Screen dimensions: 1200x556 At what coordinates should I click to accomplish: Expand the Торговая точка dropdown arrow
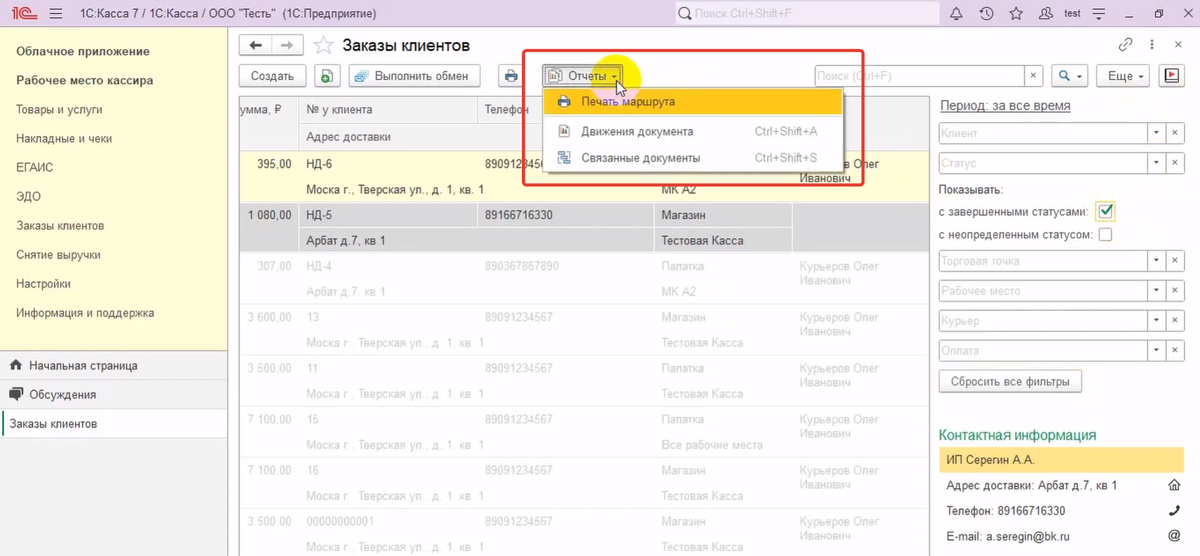[1156, 261]
